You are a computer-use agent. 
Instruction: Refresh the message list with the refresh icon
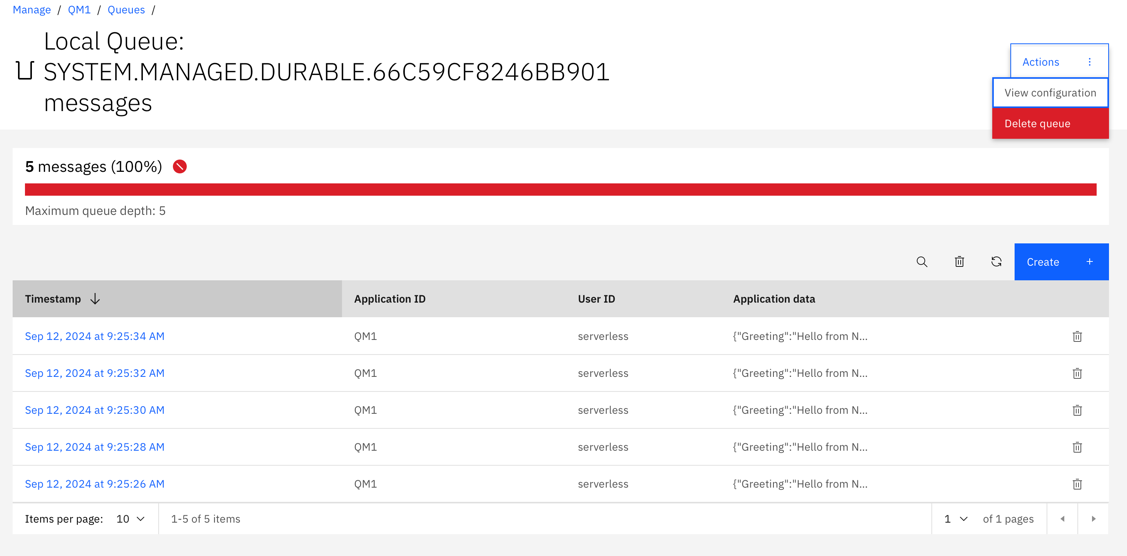(x=996, y=261)
